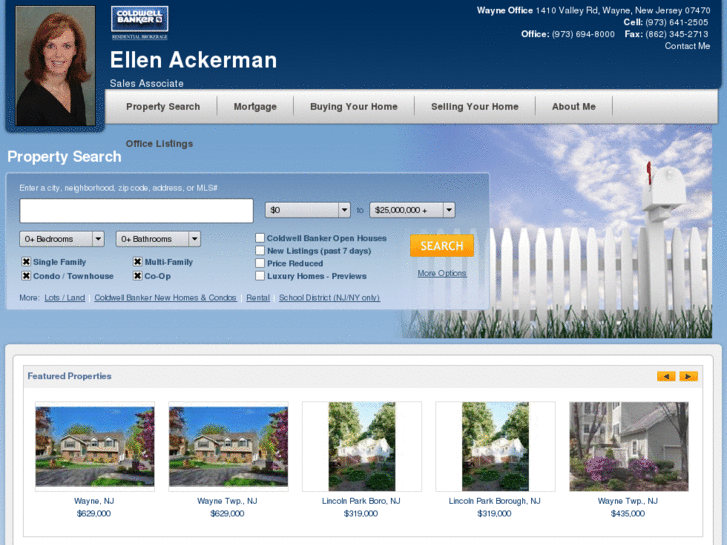Image resolution: width=727 pixels, height=545 pixels.
Task: Show next featured properties with right arrow
Action: click(689, 376)
